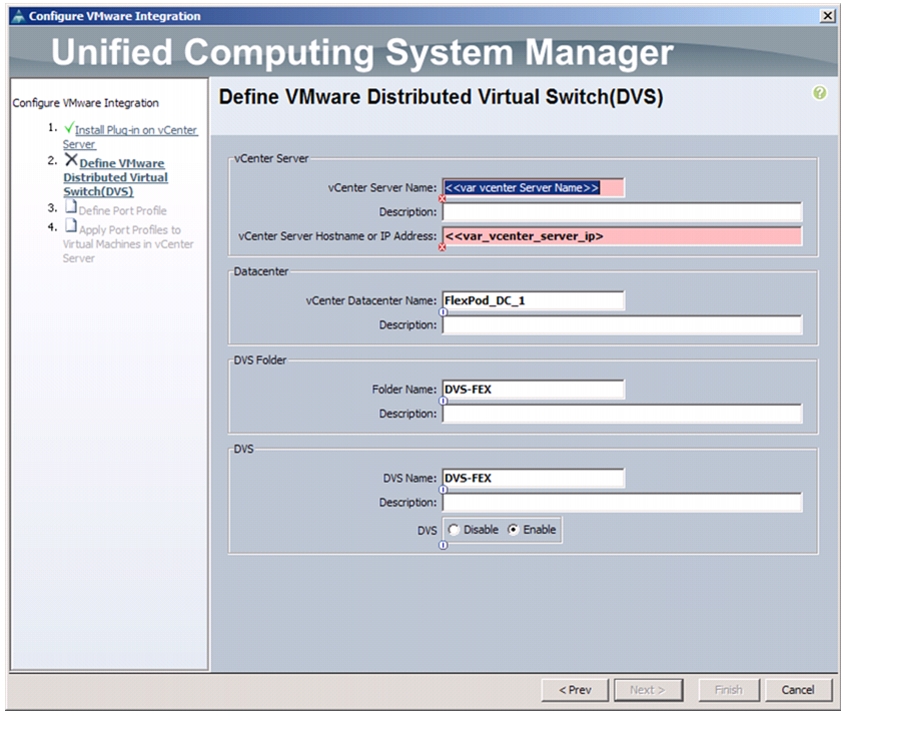The height and width of the screenshot is (750, 913).
Task: Click the vCenter Server Hostname or IP Address field
Action: [x=622, y=236]
